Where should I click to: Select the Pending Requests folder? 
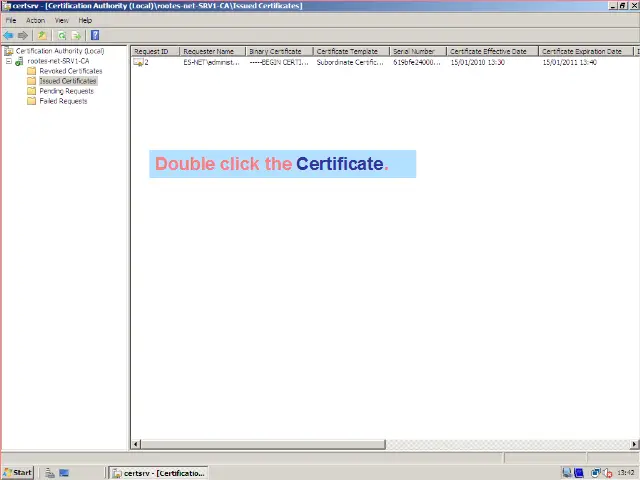66,91
